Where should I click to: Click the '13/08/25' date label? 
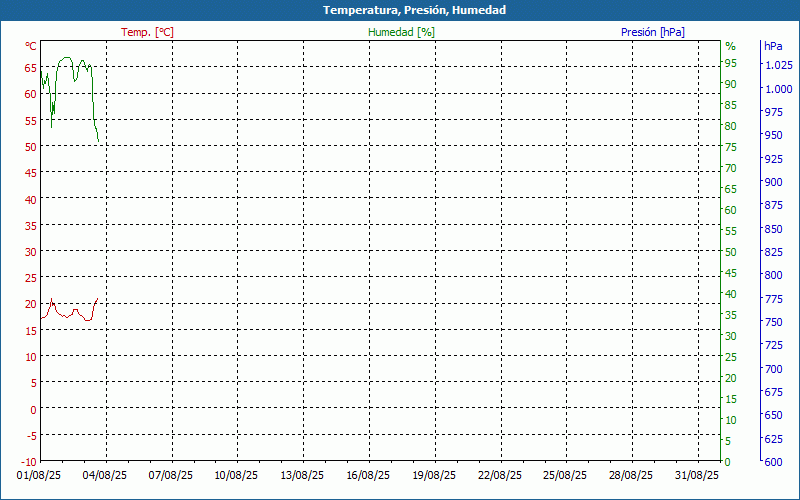coord(302,476)
